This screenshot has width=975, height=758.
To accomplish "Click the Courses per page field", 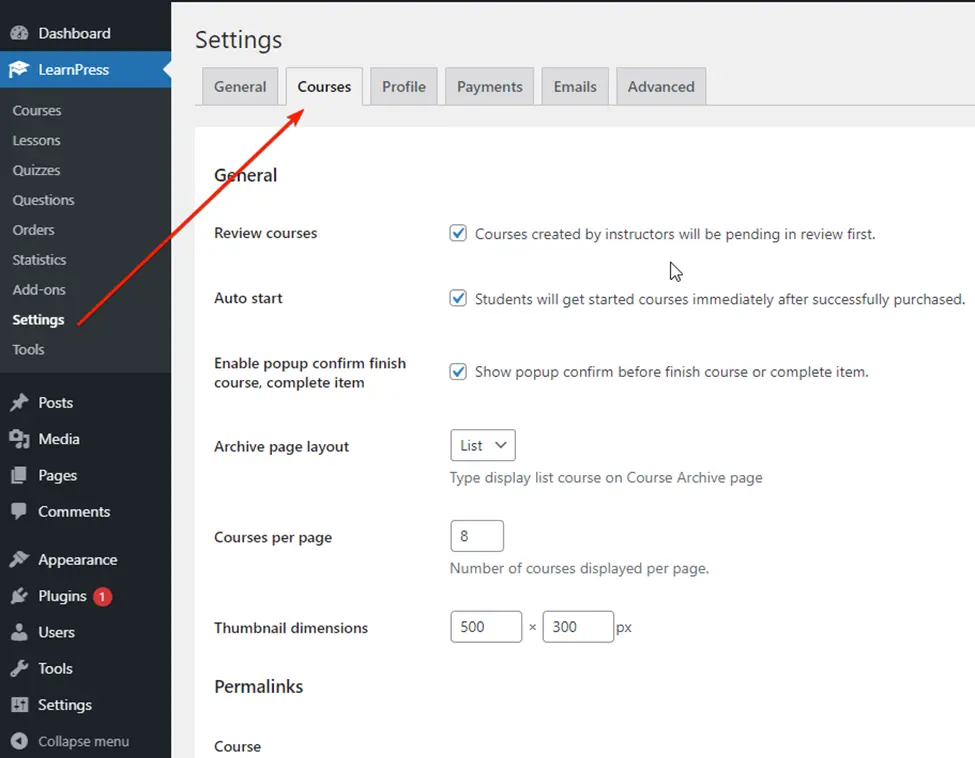I will point(477,537).
